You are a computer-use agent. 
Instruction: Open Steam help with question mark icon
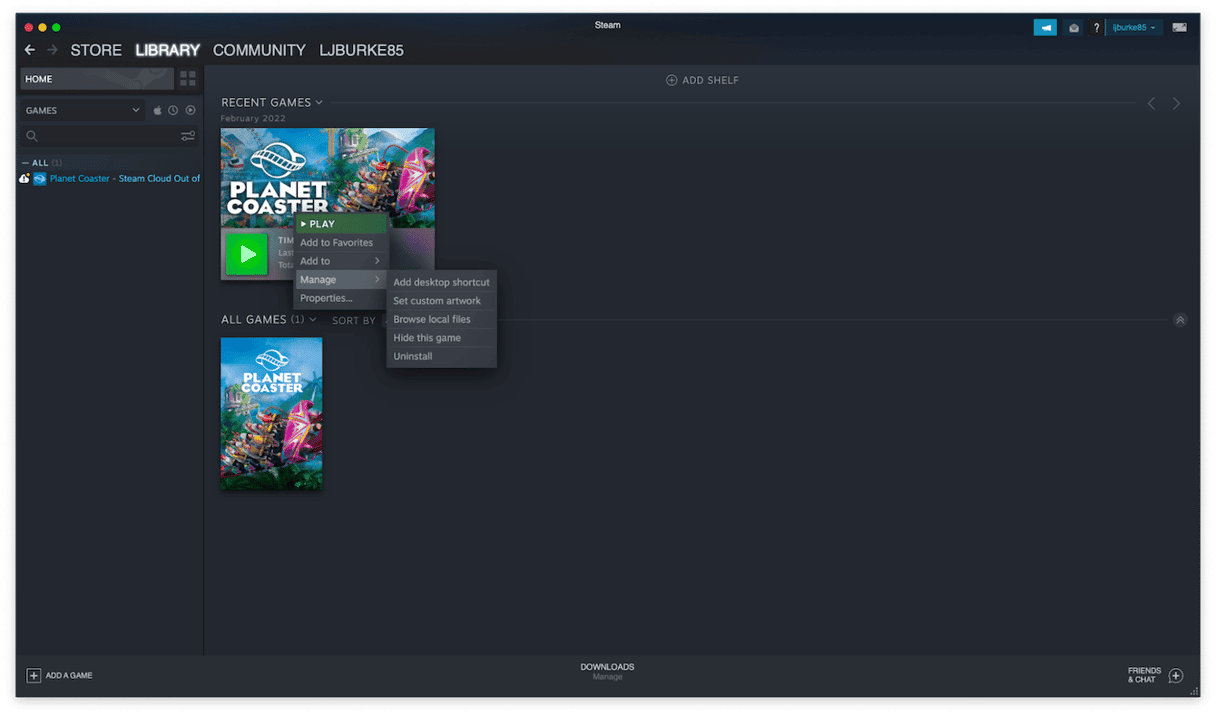(x=1096, y=27)
